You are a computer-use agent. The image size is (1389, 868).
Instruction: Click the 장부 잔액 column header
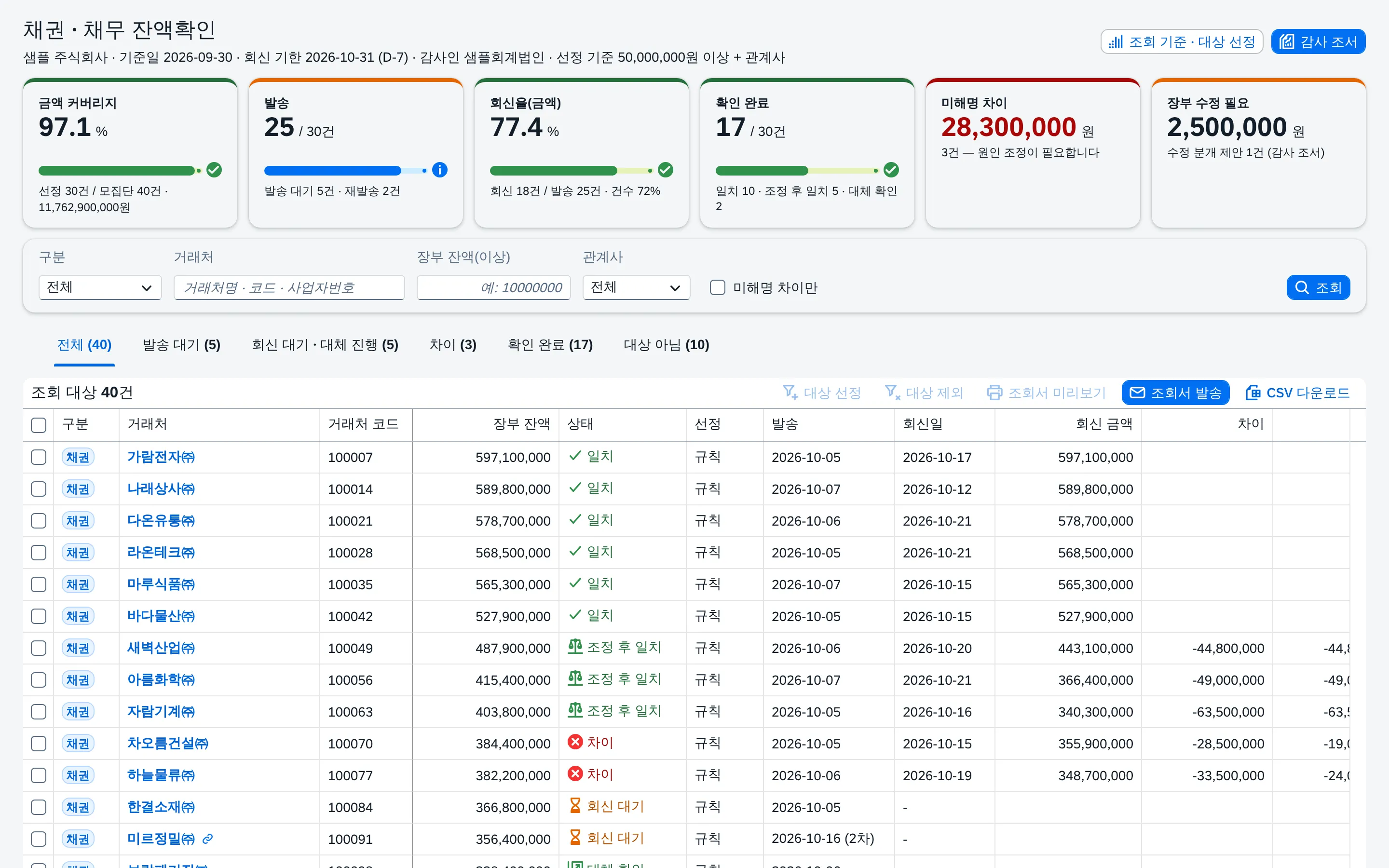486,425
